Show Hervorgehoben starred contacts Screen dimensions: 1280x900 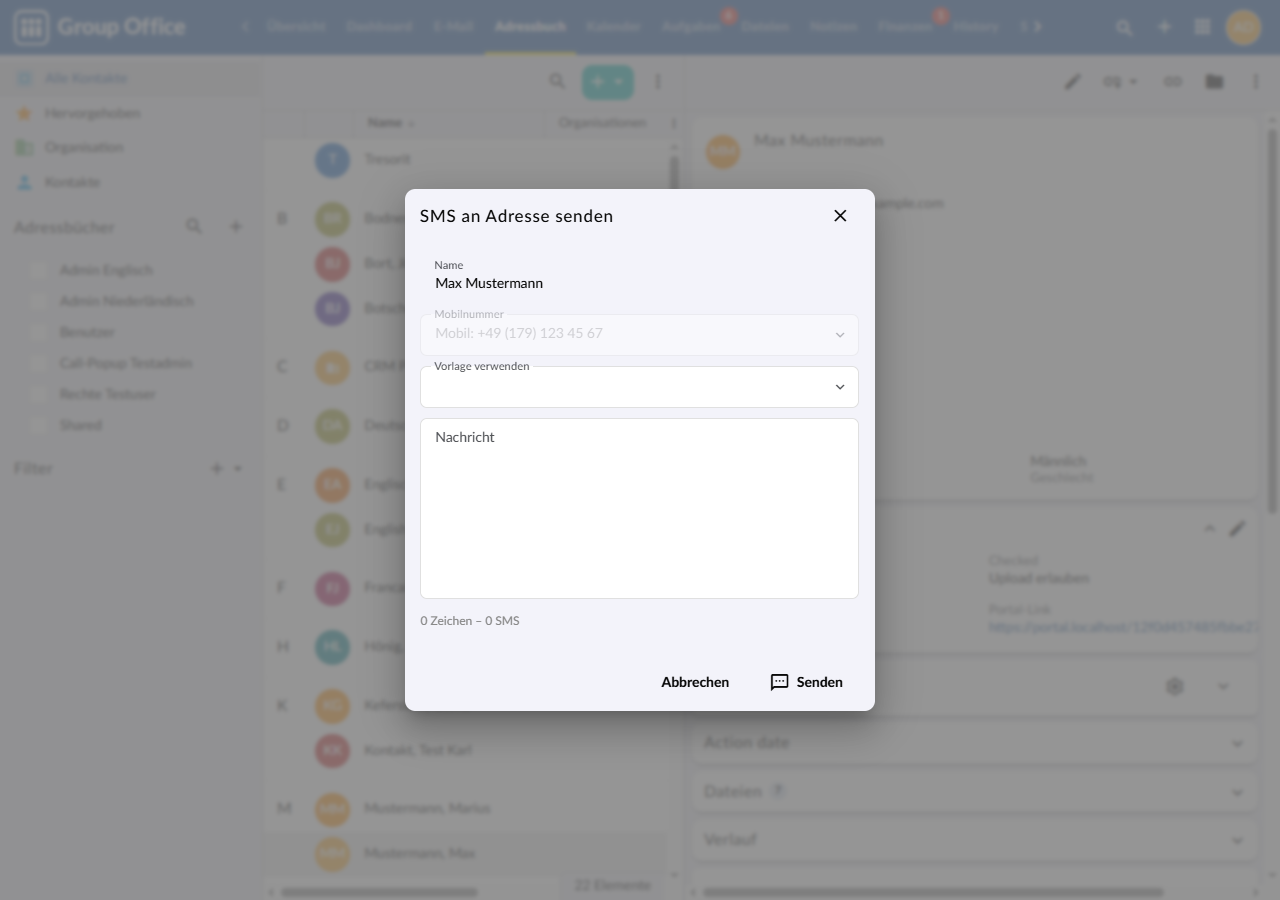point(130,113)
